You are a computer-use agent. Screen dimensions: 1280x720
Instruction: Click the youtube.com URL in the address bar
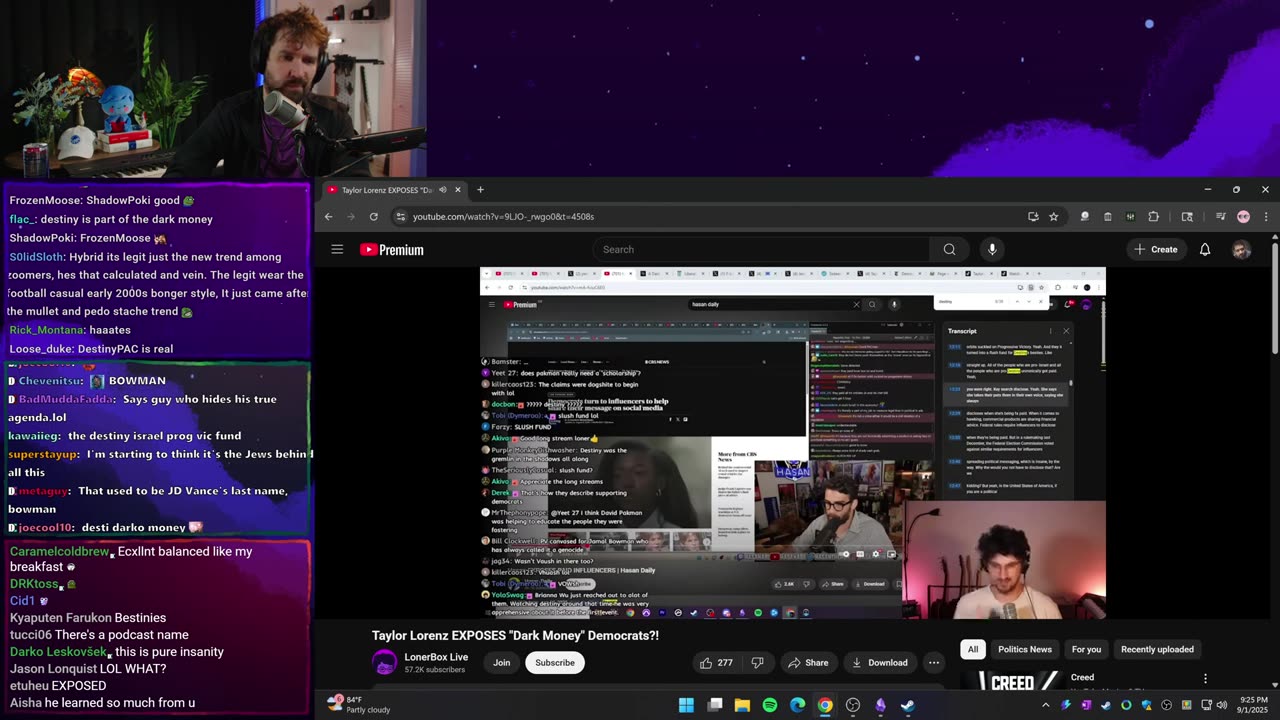pyautogui.click(x=503, y=216)
